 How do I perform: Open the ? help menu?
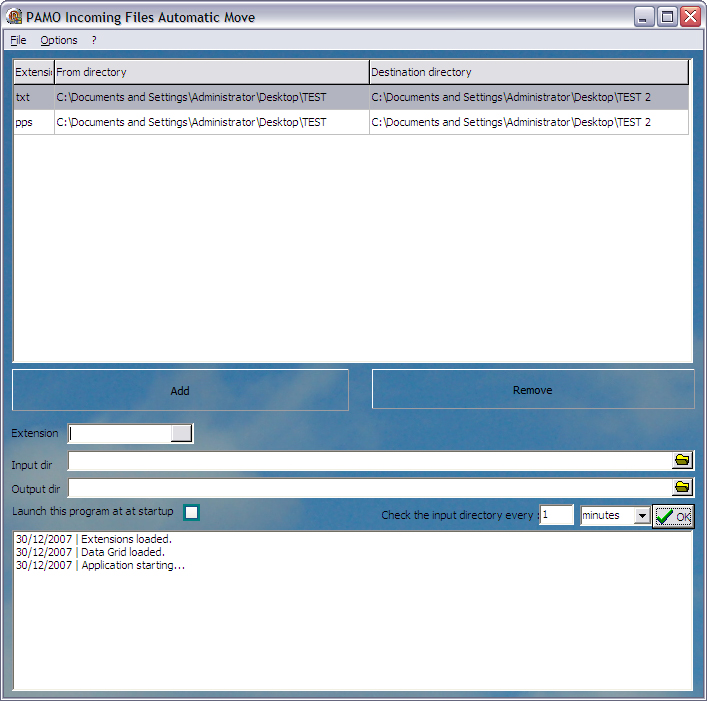click(x=94, y=40)
